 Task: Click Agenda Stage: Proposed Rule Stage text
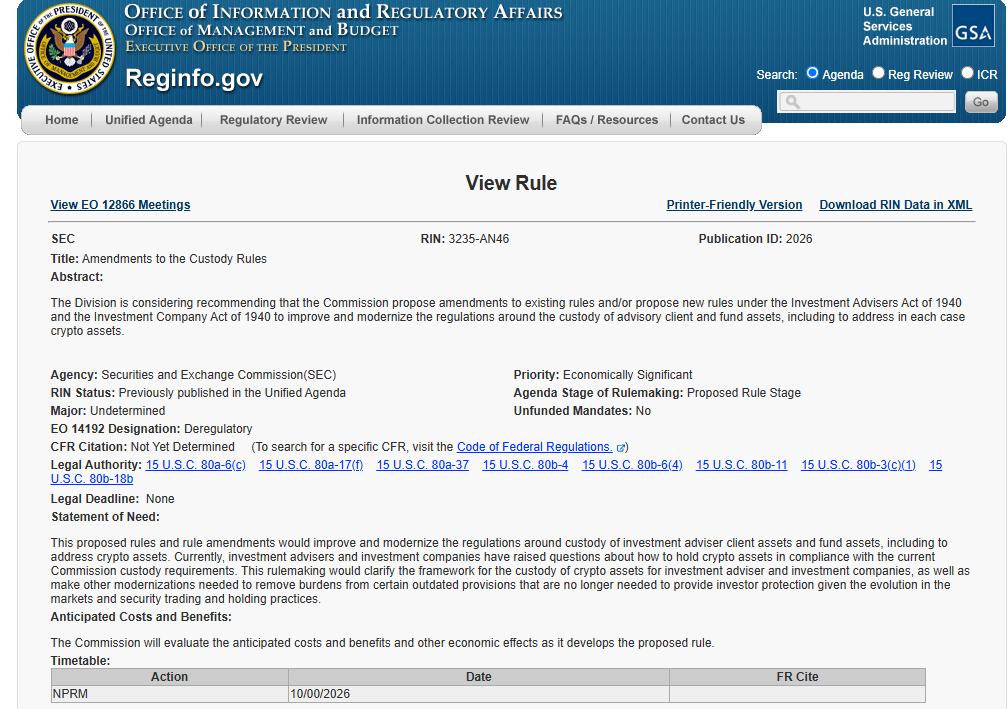pyautogui.click(x=657, y=393)
